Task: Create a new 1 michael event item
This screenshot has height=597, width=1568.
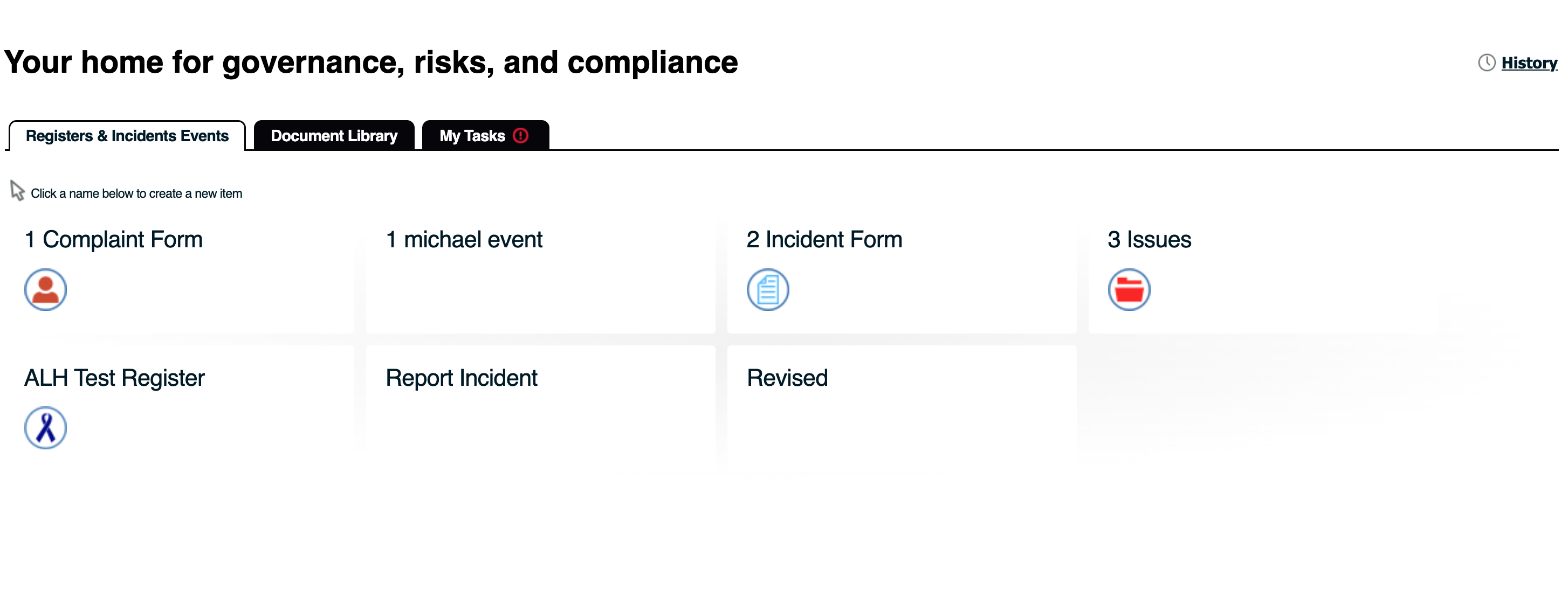Action: (x=464, y=240)
